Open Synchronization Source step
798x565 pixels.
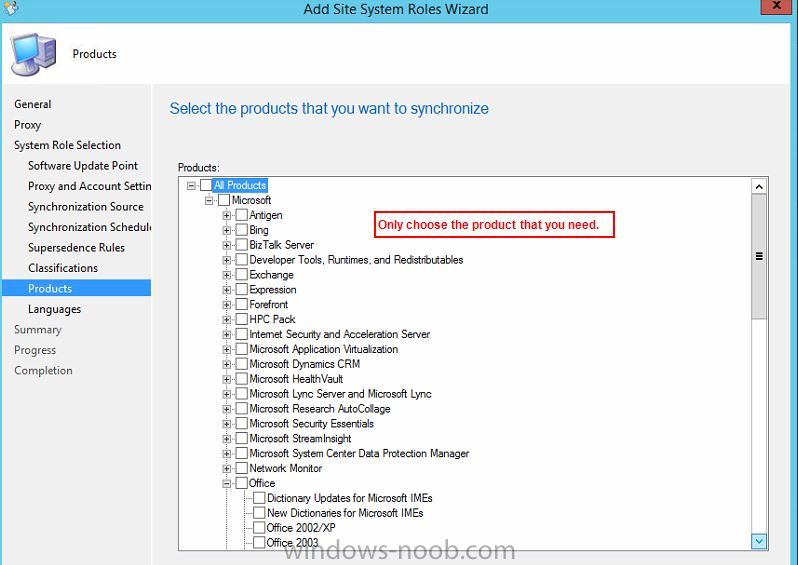click(x=86, y=207)
